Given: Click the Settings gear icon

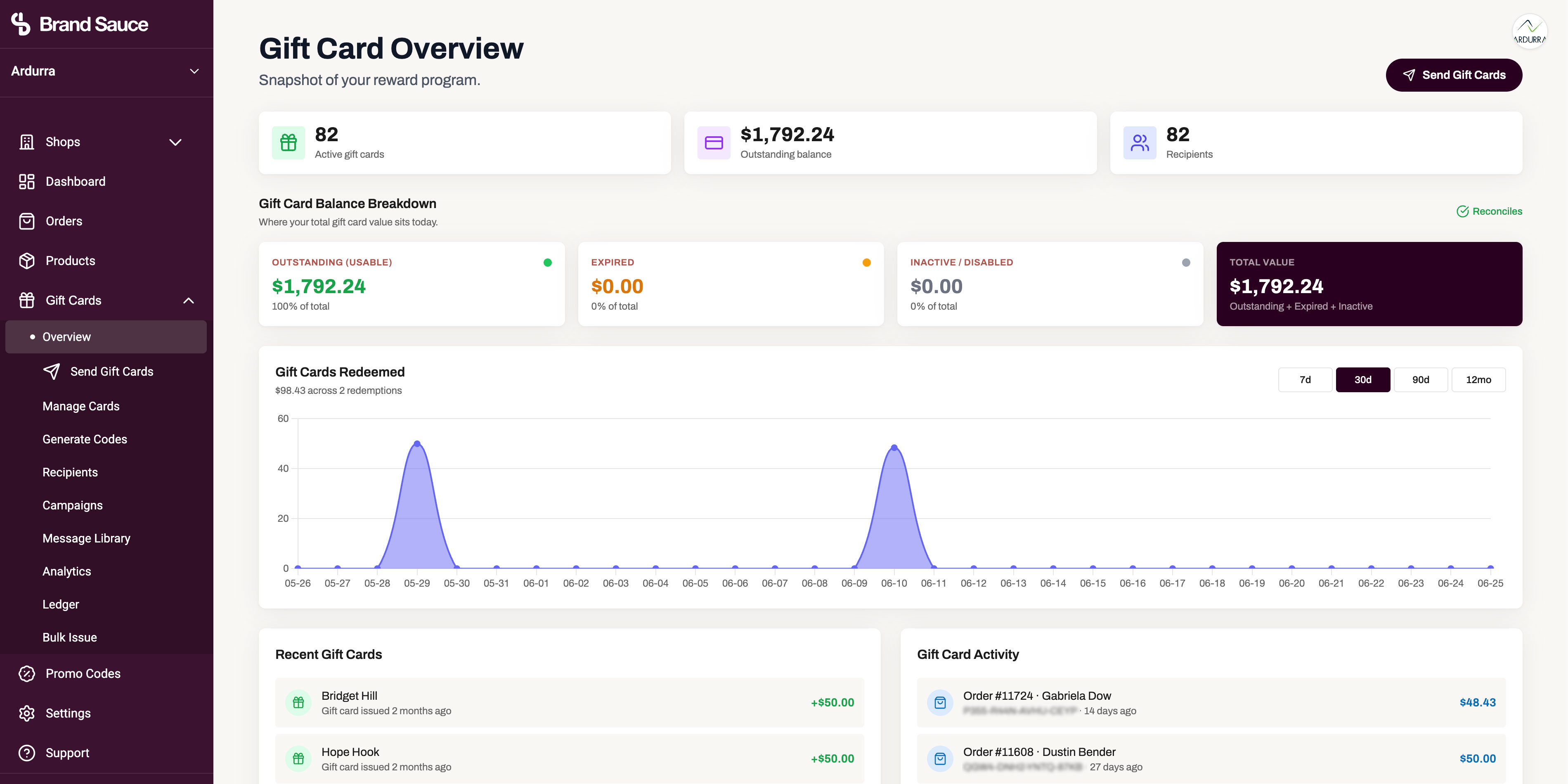Looking at the screenshot, I should coord(27,713).
